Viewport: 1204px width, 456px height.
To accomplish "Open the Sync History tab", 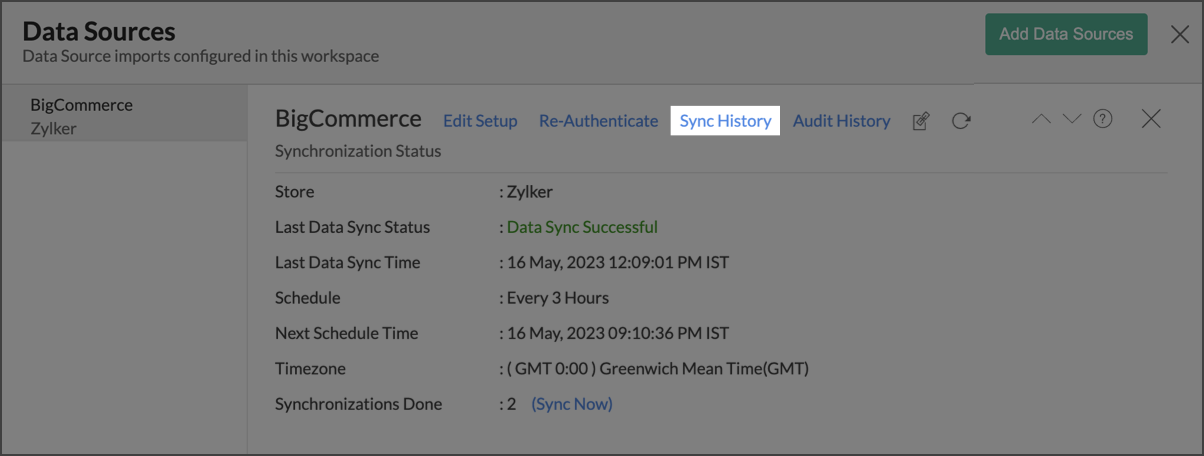I will point(725,121).
